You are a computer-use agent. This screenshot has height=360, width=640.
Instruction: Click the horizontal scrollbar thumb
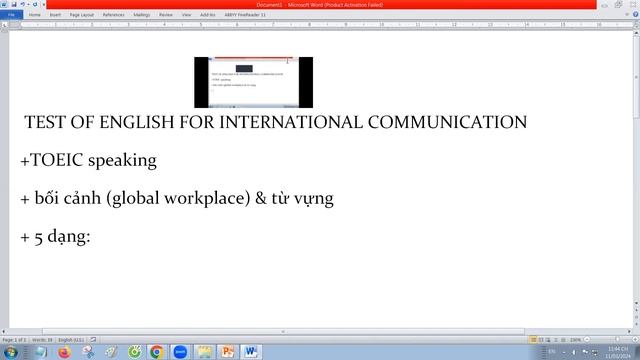click(283, 331)
